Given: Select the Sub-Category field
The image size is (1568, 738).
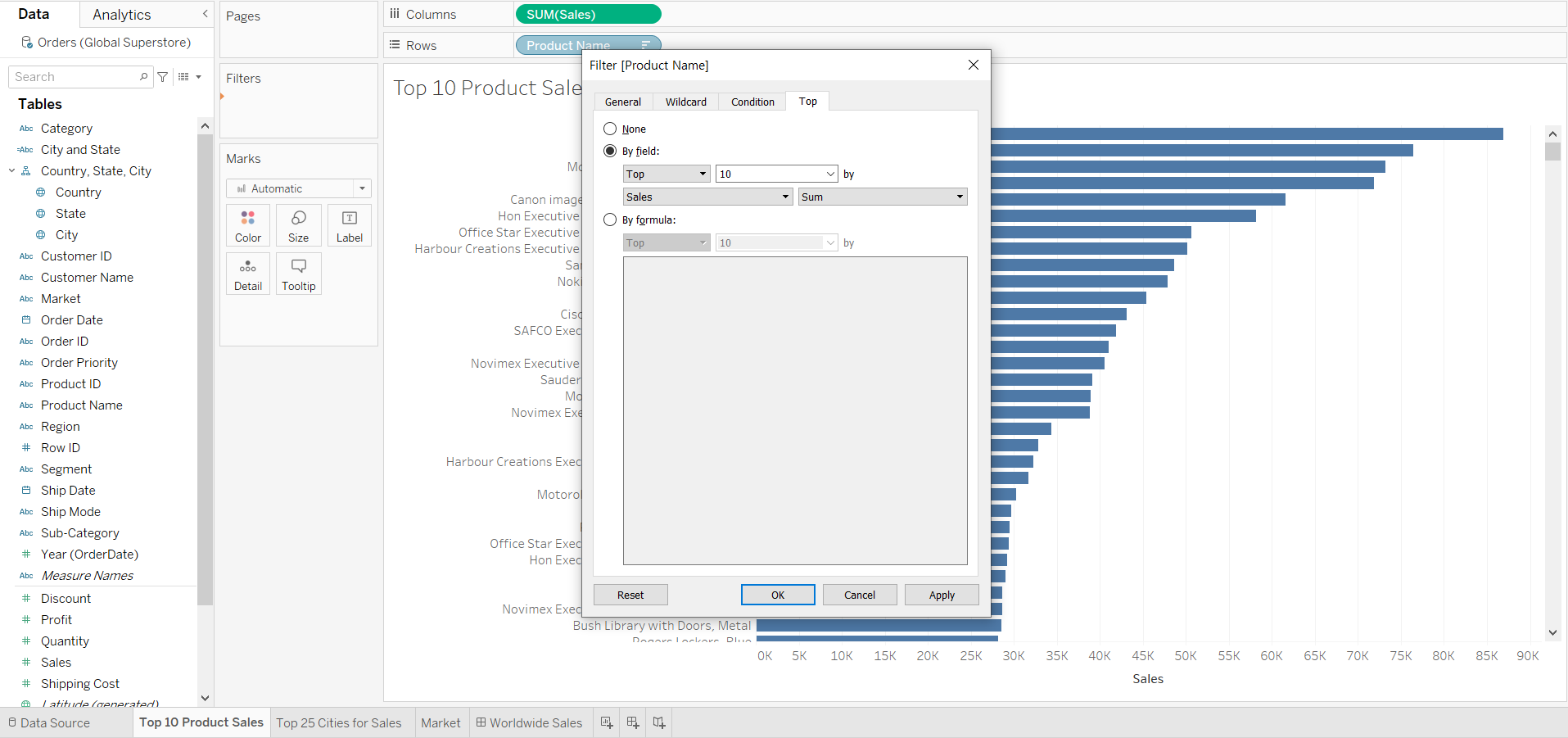Looking at the screenshot, I should tap(80, 533).
